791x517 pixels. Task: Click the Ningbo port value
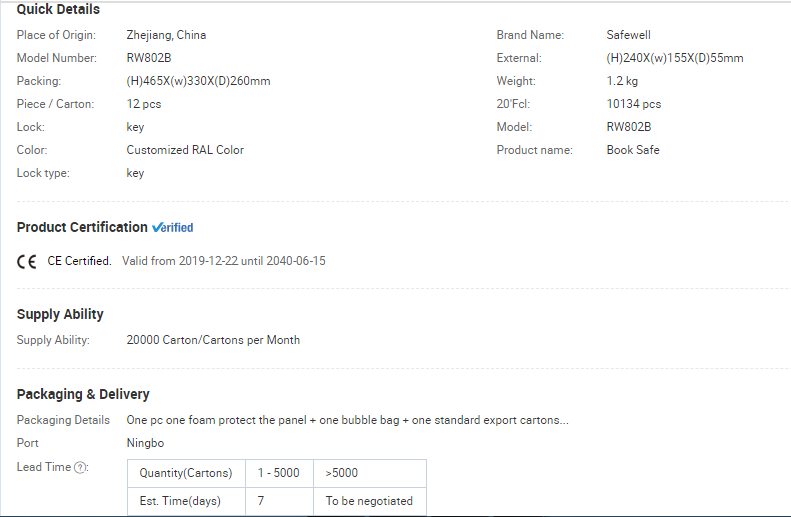pyautogui.click(x=145, y=443)
